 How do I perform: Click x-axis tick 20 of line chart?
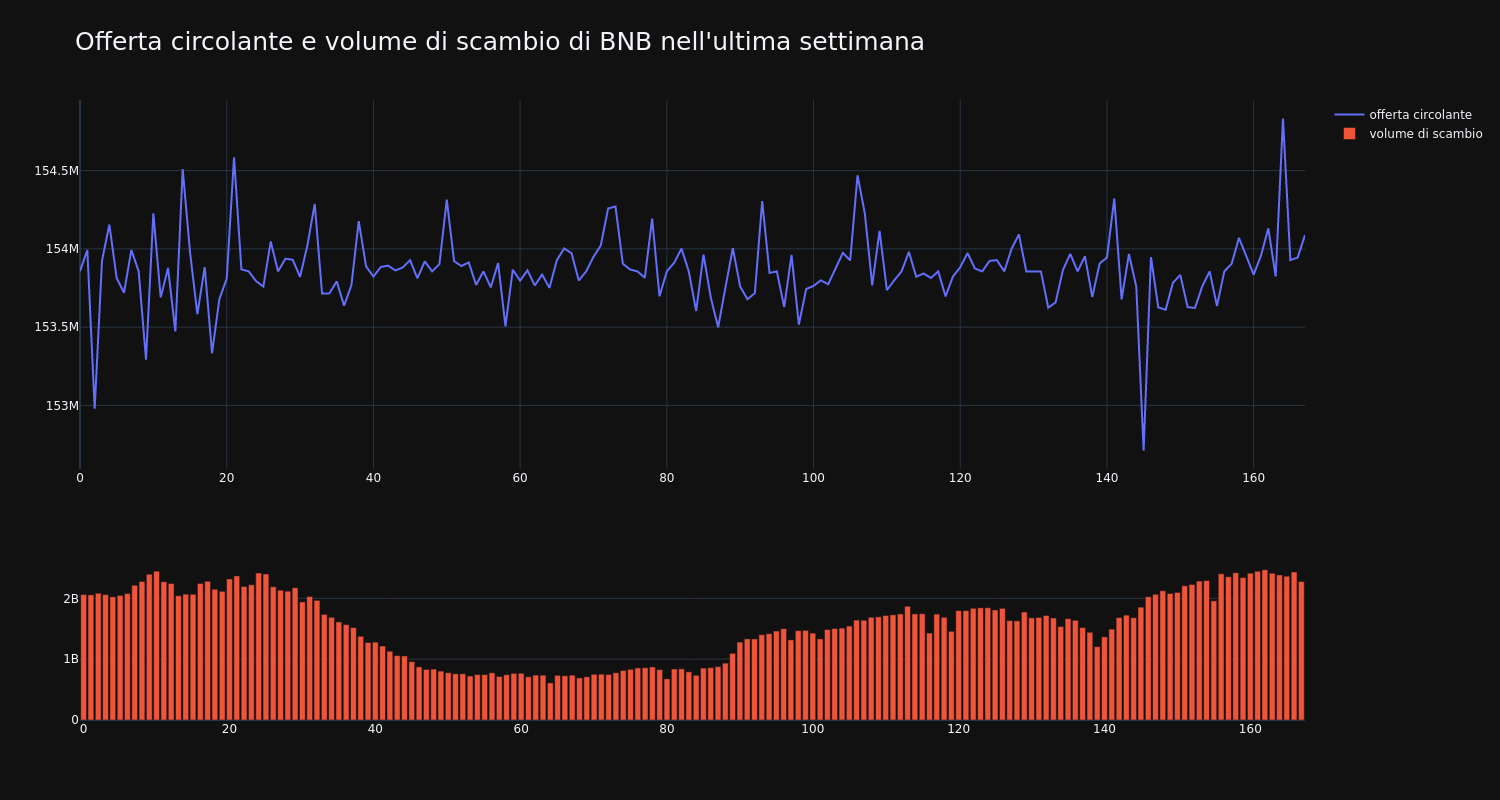227,478
